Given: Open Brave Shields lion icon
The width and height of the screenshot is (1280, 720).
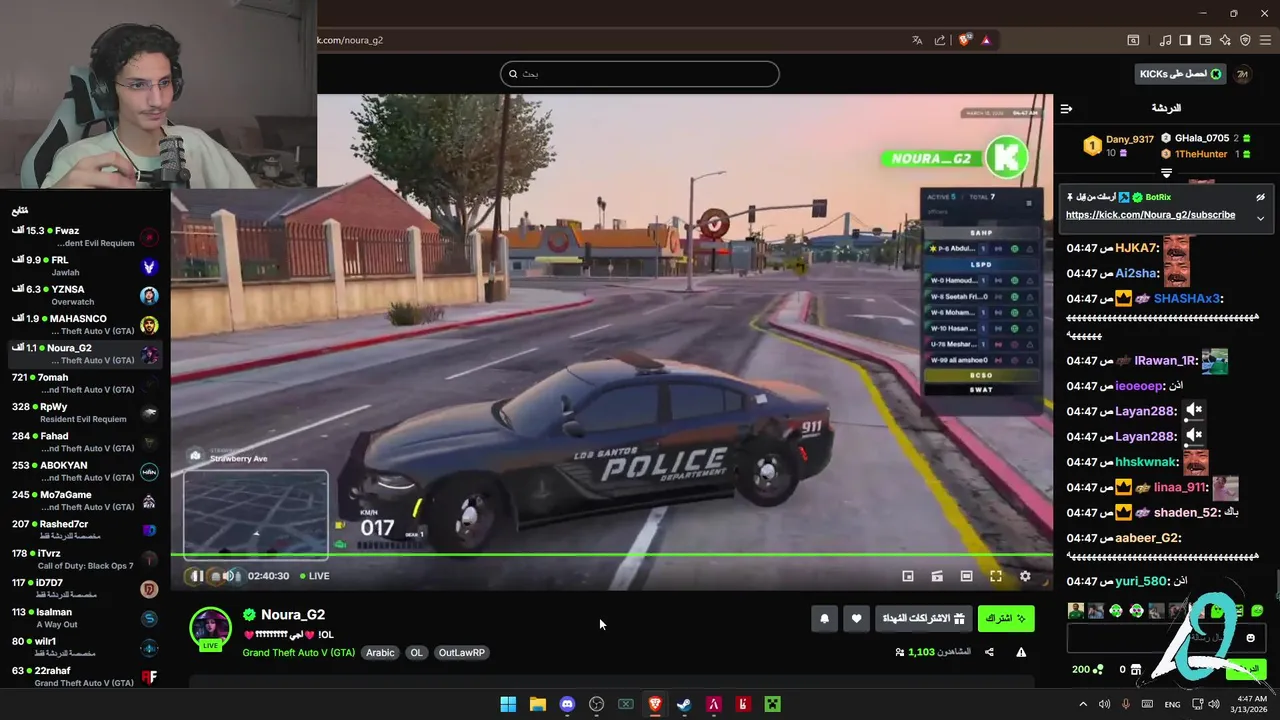Looking at the screenshot, I should point(964,40).
